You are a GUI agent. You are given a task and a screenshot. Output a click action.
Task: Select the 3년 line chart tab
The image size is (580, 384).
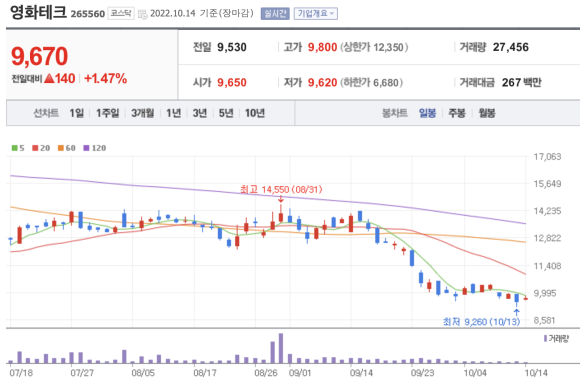(200, 113)
